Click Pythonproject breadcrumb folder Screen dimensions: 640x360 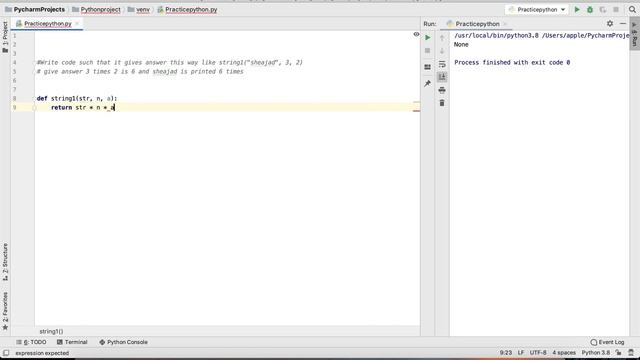[96, 9]
